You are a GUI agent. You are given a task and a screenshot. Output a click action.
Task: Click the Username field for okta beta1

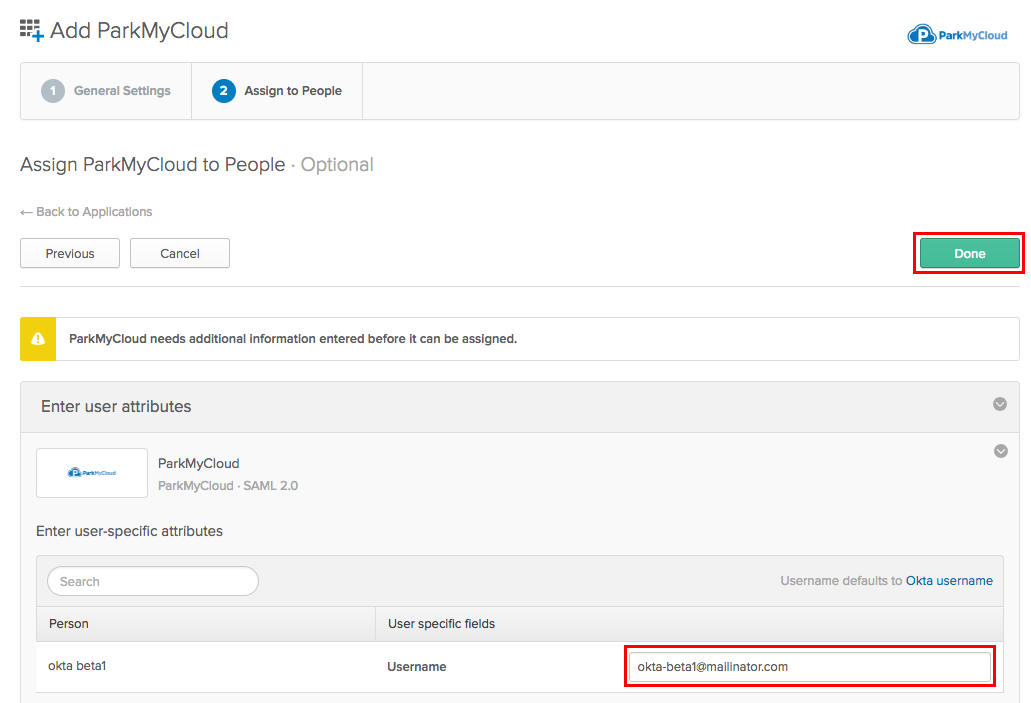(809, 666)
